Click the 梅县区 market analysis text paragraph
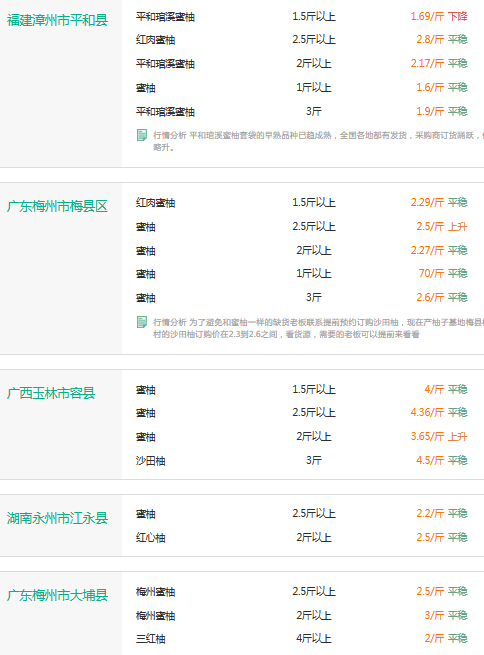Image resolution: width=484 pixels, height=655 pixels. 318,328
